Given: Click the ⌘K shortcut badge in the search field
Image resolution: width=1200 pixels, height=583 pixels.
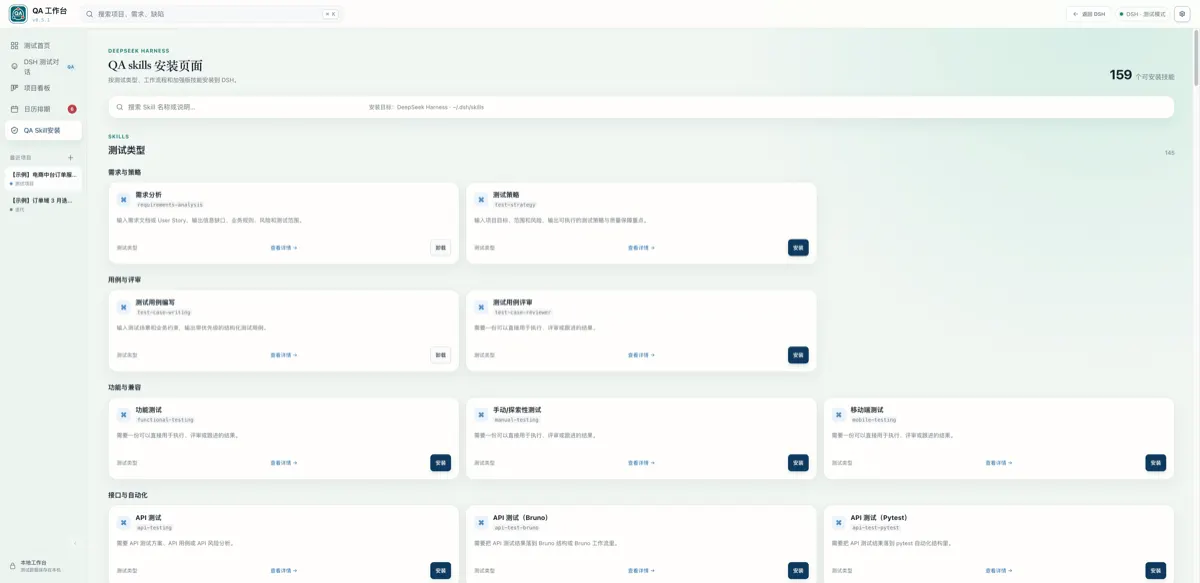Looking at the screenshot, I should click(330, 14).
